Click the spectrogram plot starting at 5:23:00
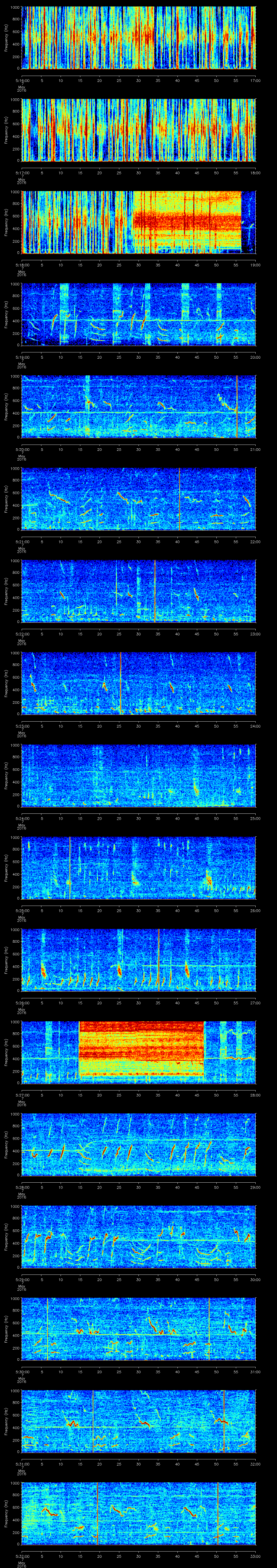This screenshot has width=277, height=1568. [x=139, y=683]
